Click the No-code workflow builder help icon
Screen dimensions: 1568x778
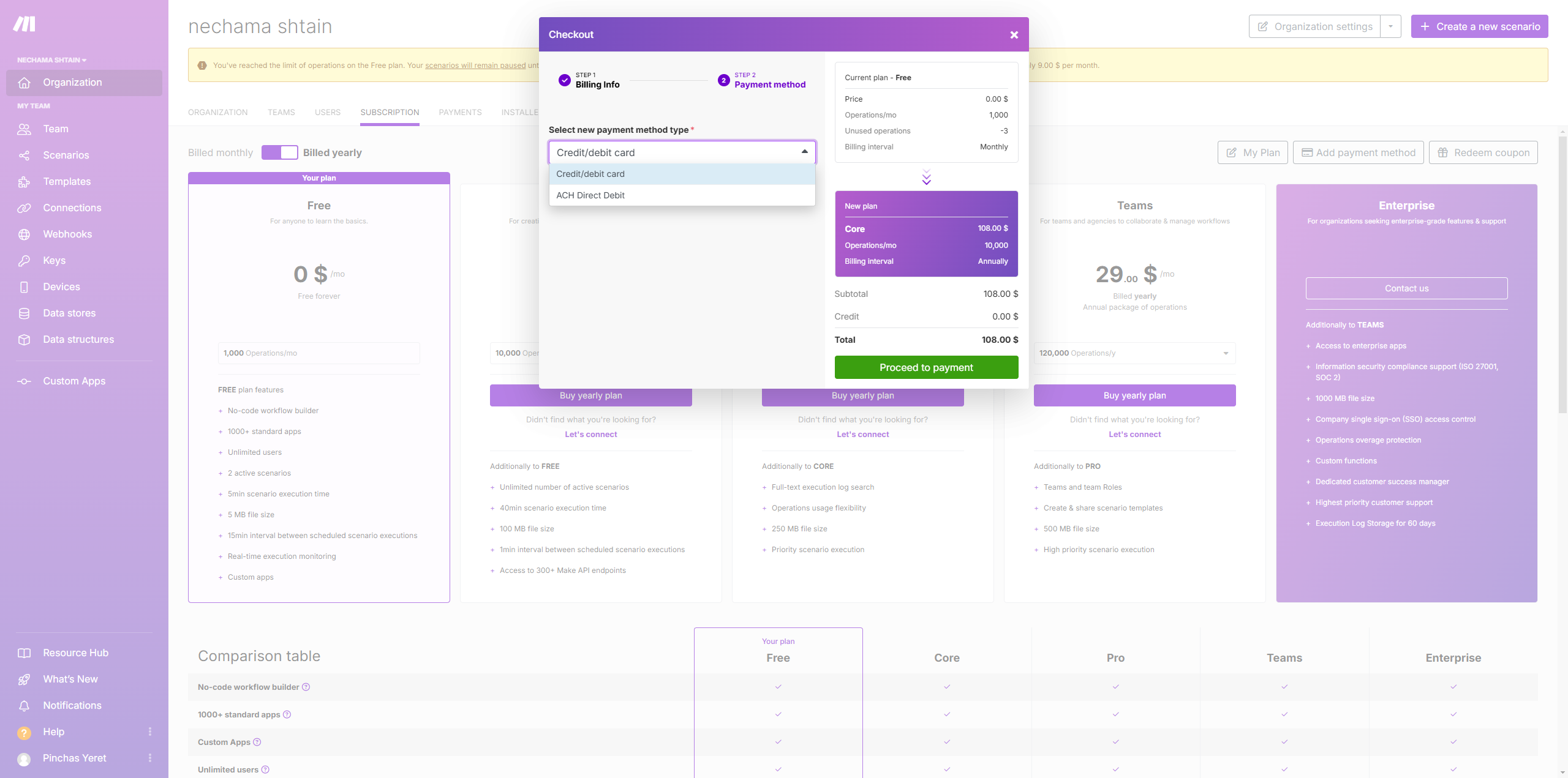(306, 687)
